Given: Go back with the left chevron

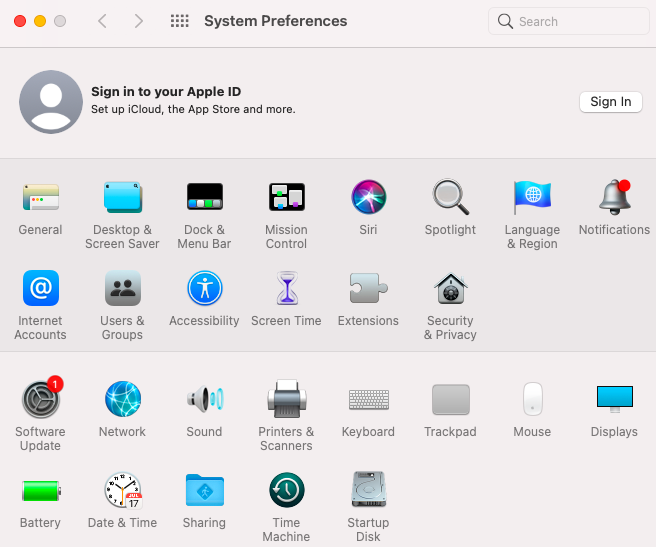Looking at the screenshot, I should (x=102, y=21).
